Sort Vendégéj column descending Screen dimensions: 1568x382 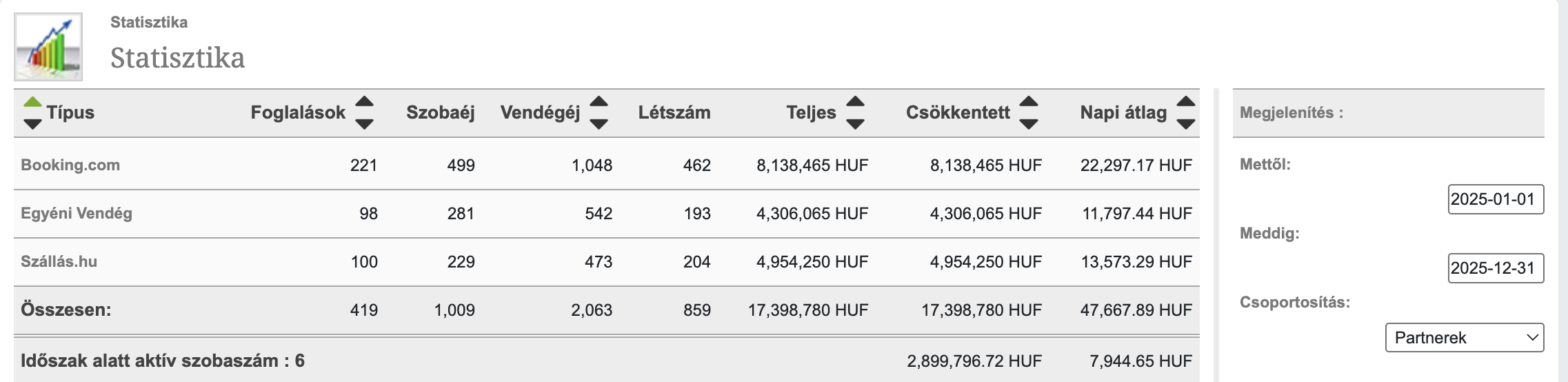599,124
